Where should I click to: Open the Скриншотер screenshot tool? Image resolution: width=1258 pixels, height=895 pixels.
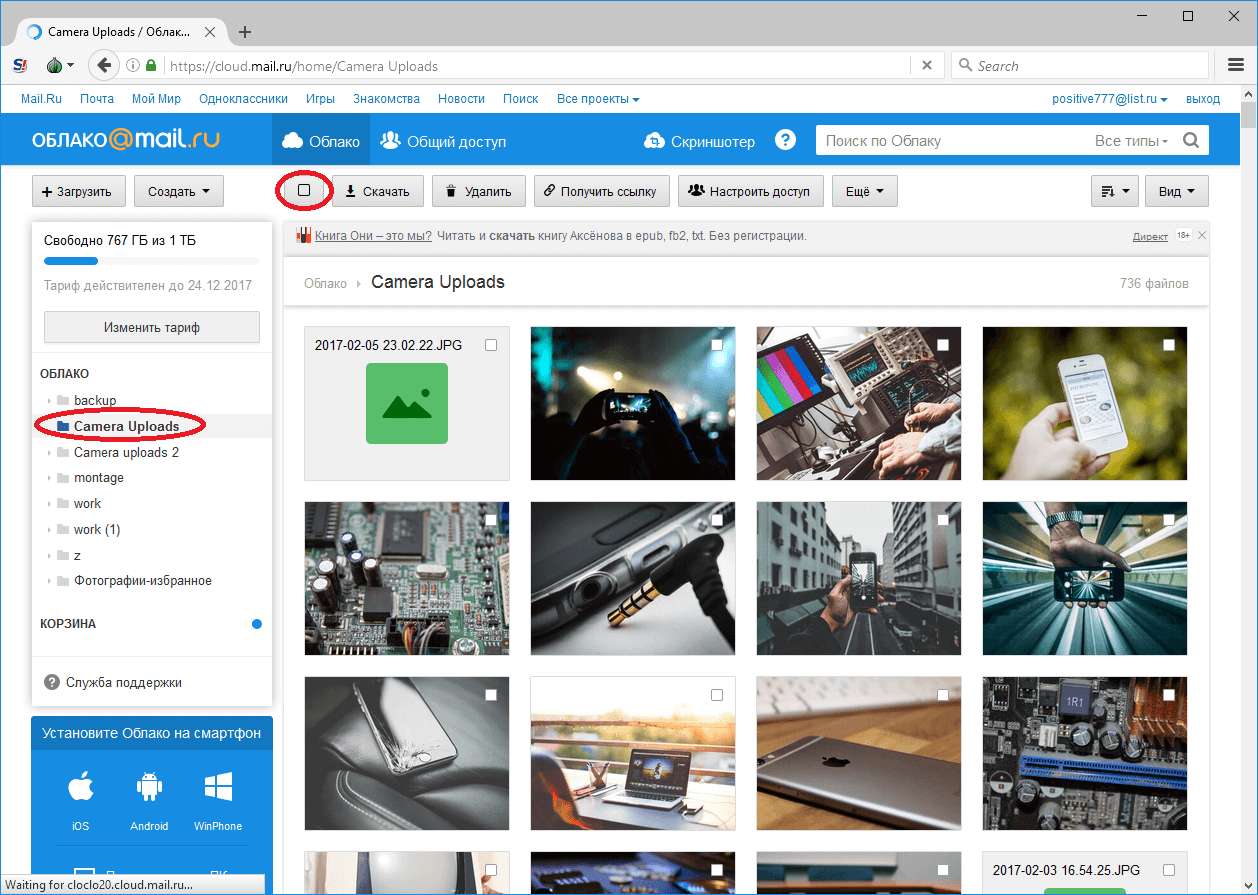700,141
